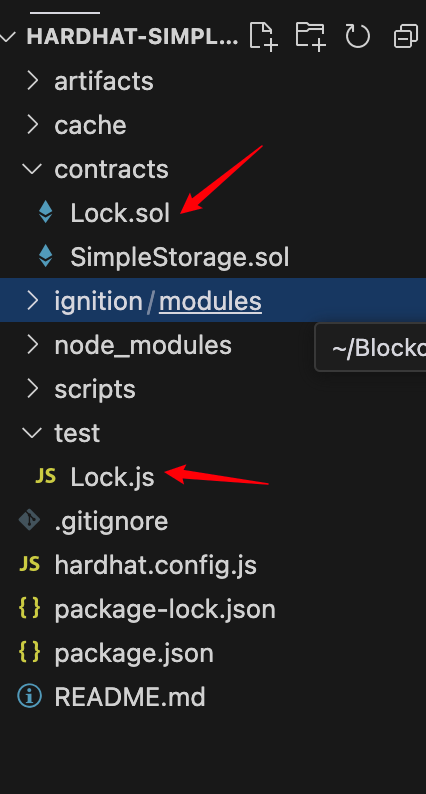The image size is (426, 794).
Task: Collapse the test folder chevron
Action: pos(32,432)
